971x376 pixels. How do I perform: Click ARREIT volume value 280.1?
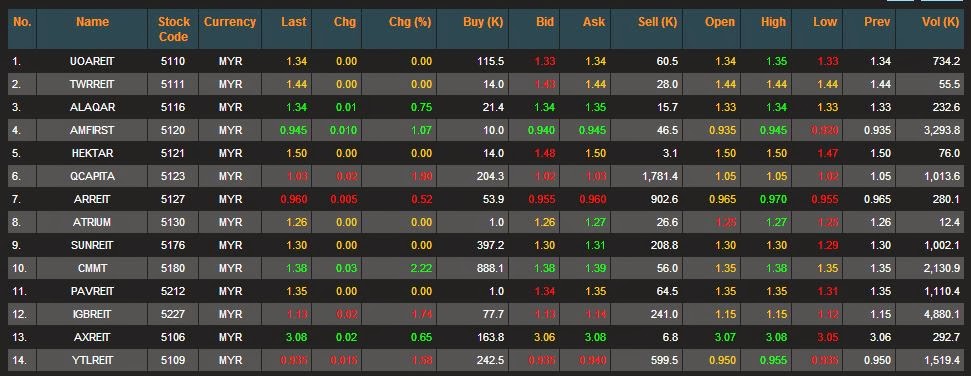point(947,199)
